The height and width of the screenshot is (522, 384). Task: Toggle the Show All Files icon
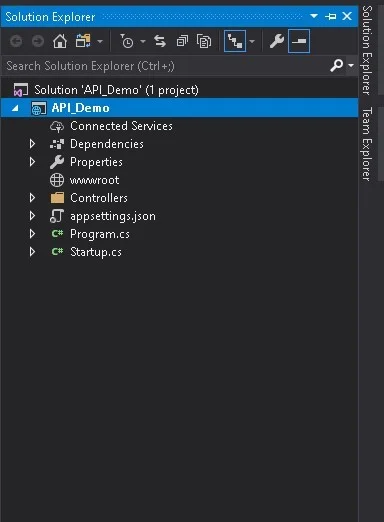click(204, 41)
